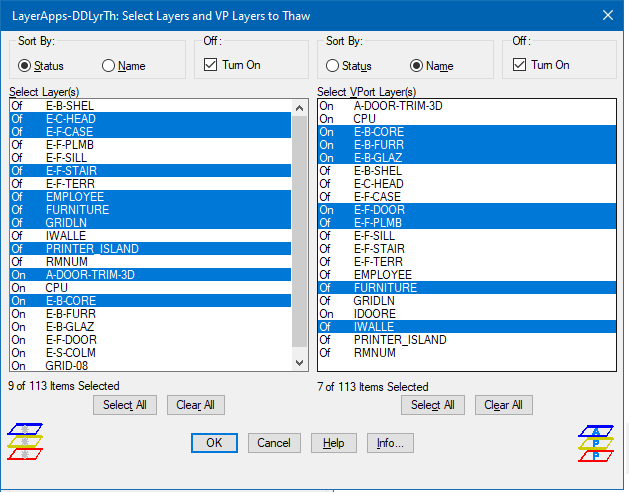Open Help for the dialog
Image resolution: width=632 pixels, height=493 pixels.
(334, 443)
